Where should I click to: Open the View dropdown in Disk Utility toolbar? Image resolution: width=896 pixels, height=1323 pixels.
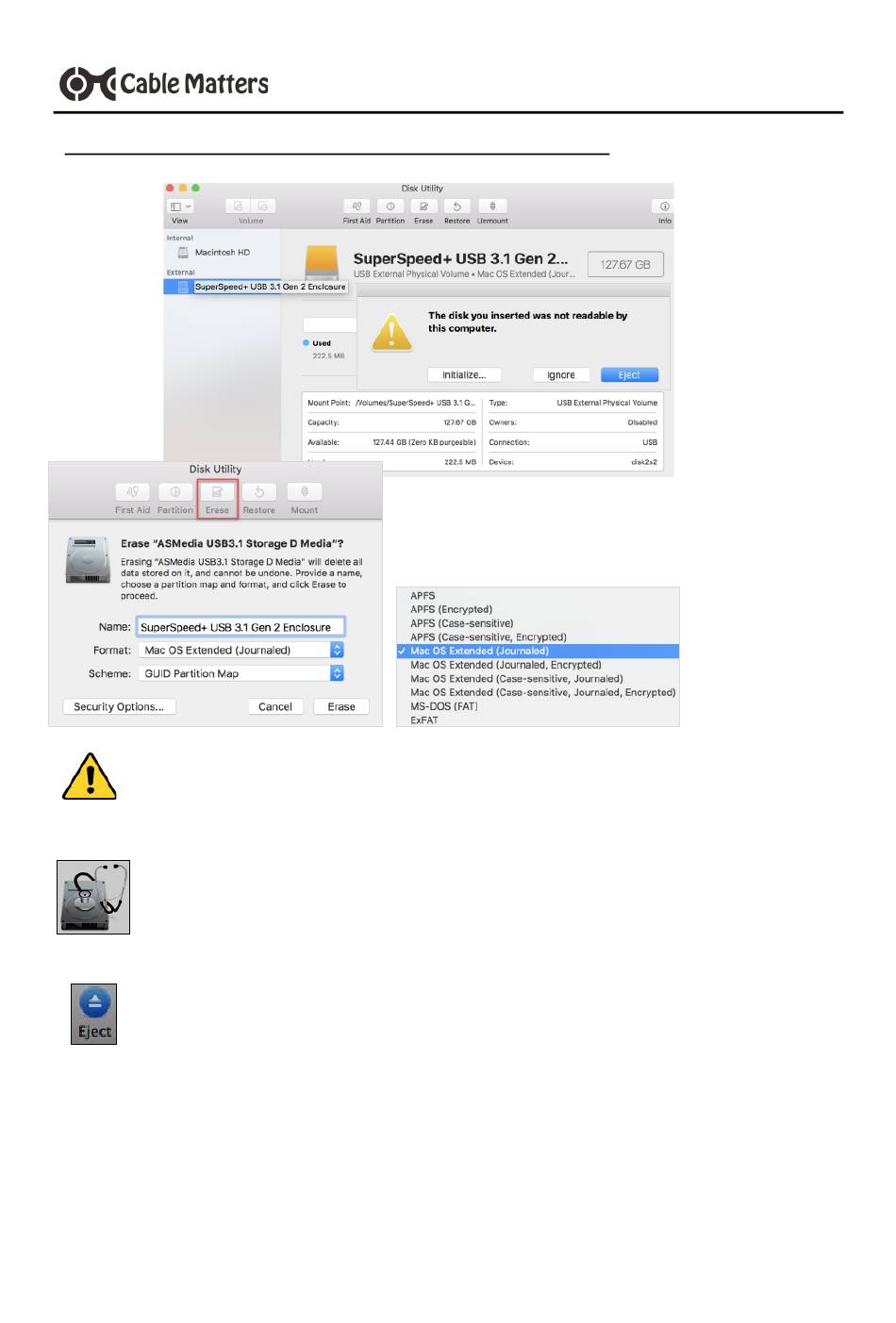[180, 207]
